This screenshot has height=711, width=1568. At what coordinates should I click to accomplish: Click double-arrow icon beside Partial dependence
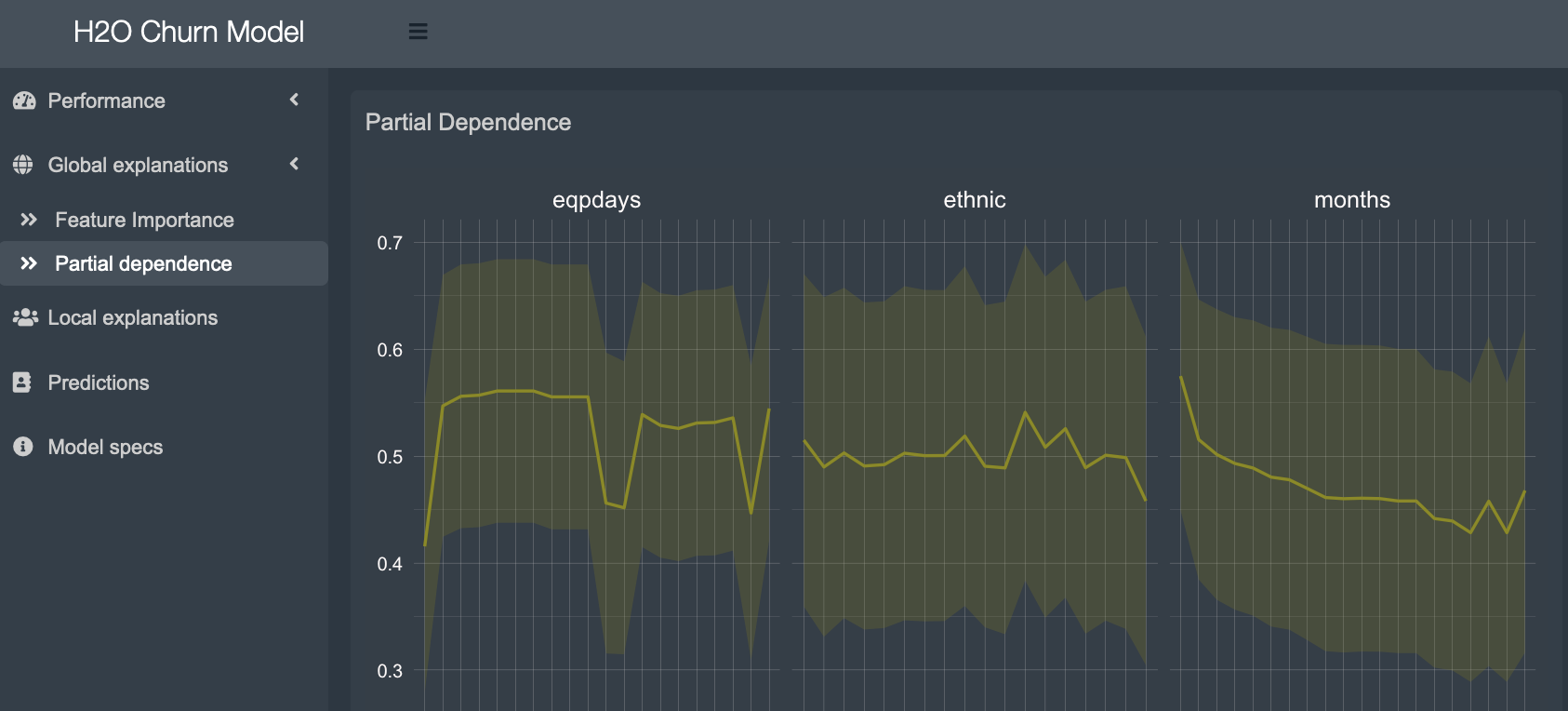pos(29,263)
